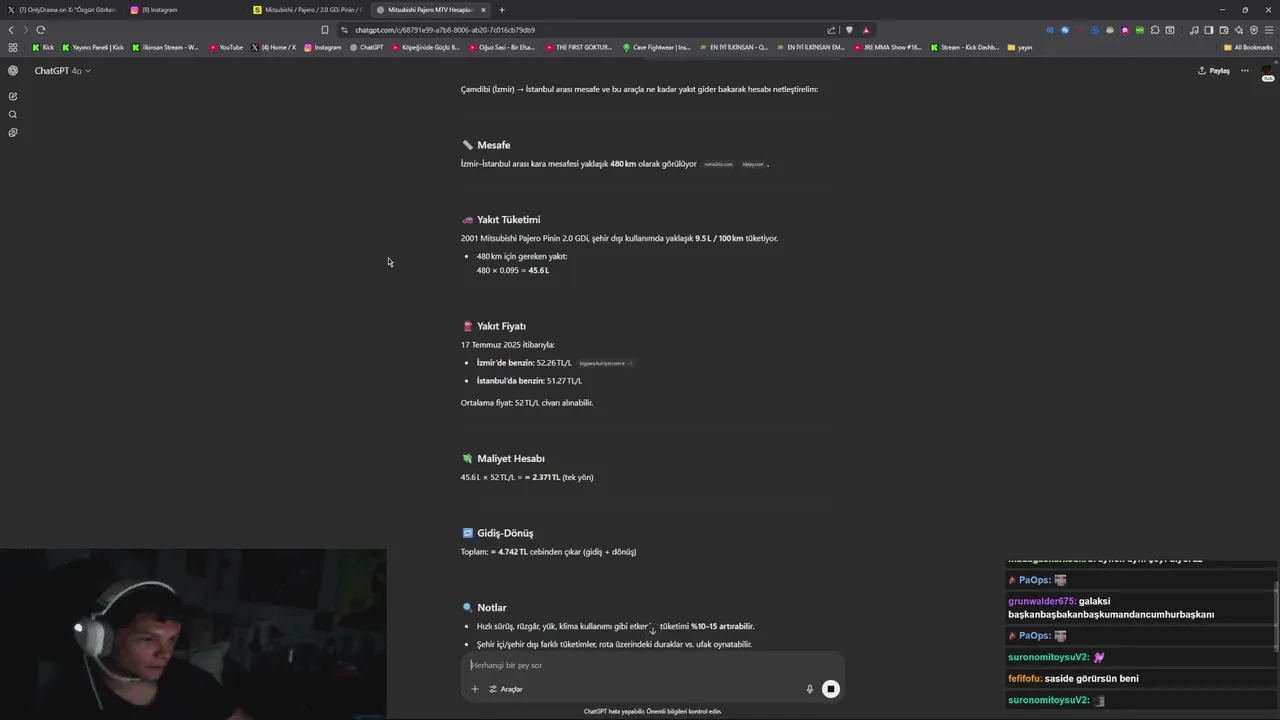Open the yayın bookmarks folder
The height and width of the screenshot is (720, 1280).
pyautogui.click(x=1020, y=47)
